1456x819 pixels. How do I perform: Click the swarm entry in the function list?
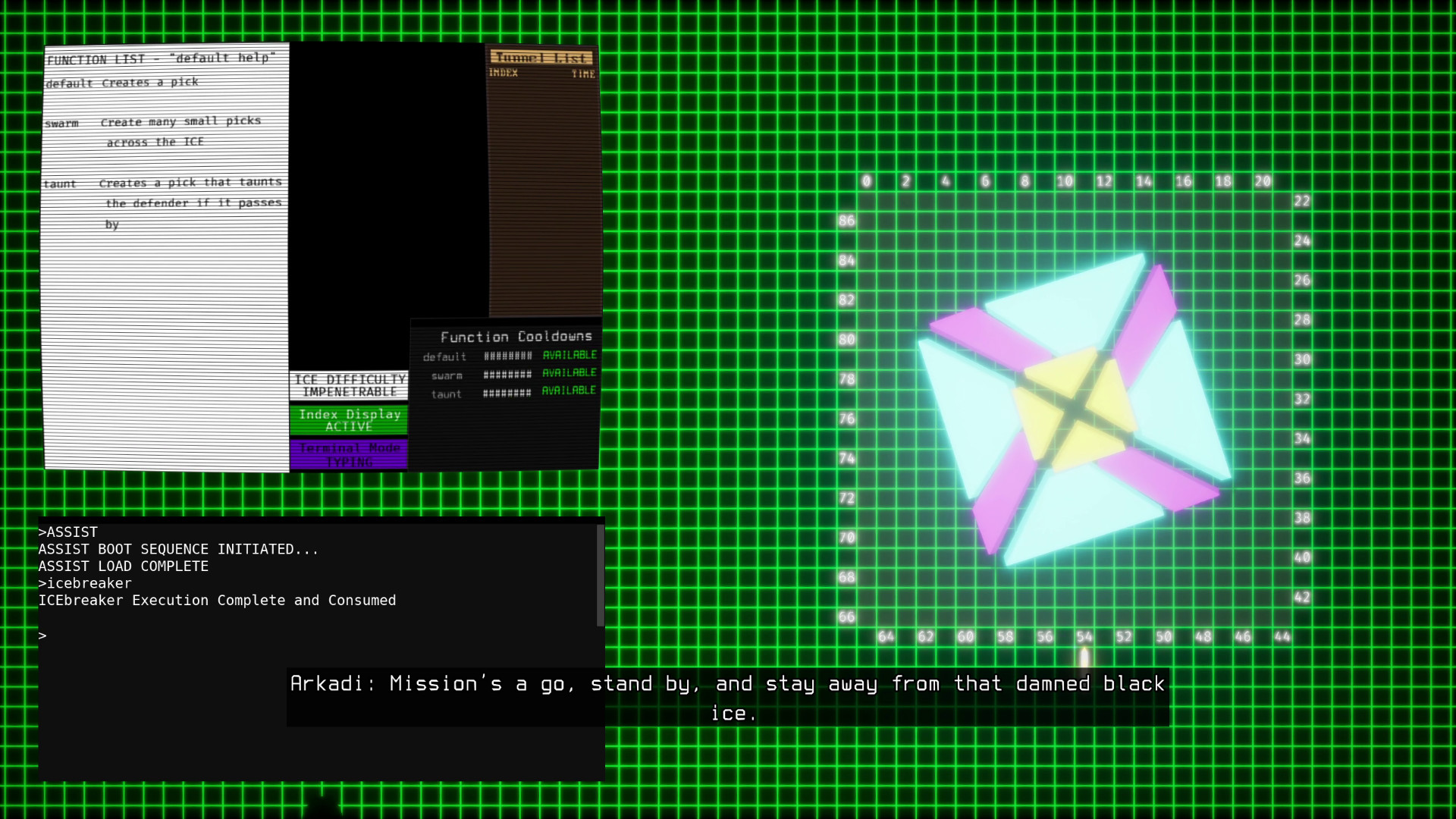pyautogui.click(x=63, y=121)
